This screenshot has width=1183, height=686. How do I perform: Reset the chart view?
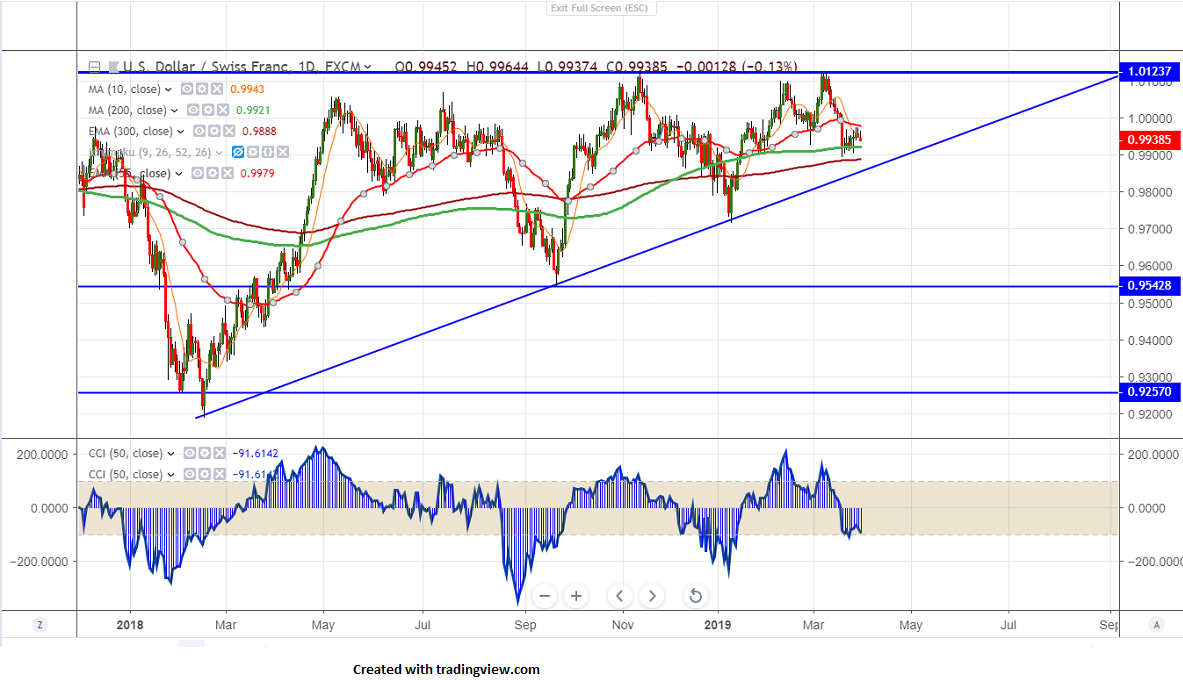tap(695, 596)
